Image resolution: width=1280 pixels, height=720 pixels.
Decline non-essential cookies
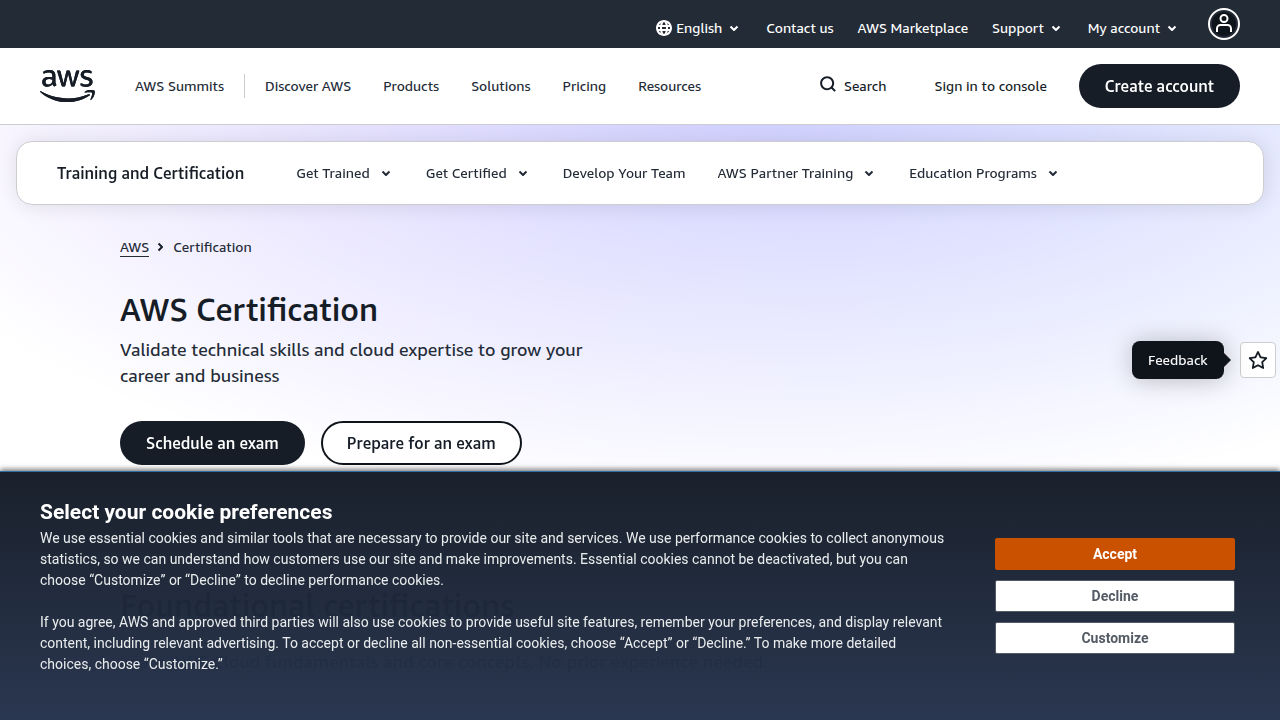(x=1115, y=596)
